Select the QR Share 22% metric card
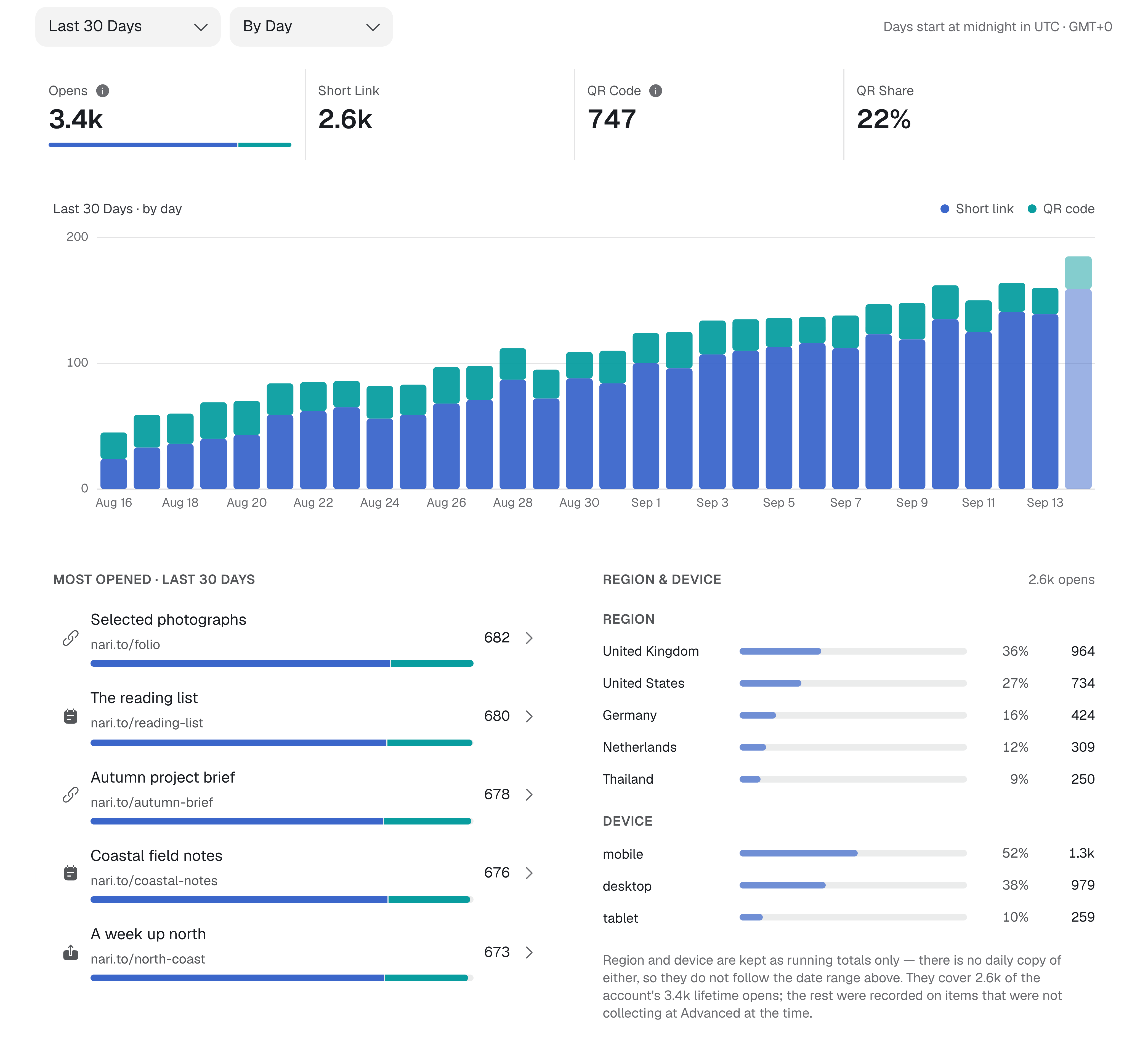Viewport: 1148px width, 1046px height. pos(978,114)
